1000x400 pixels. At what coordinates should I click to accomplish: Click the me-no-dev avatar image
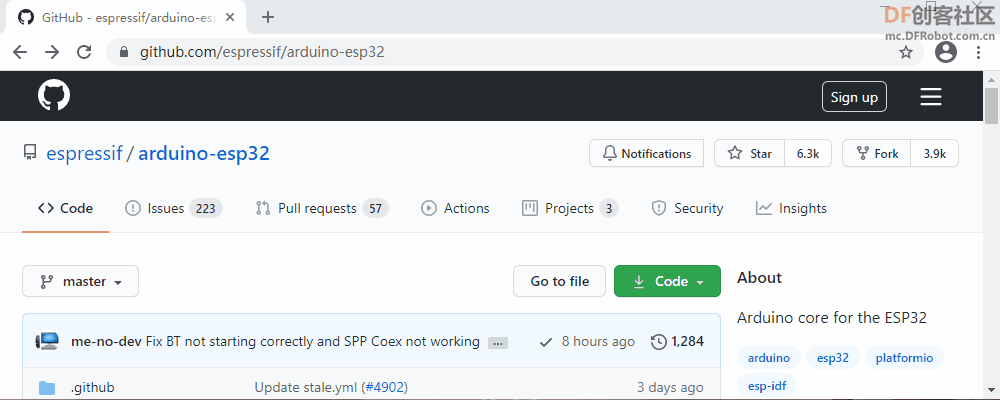click(x=47, y=341)
